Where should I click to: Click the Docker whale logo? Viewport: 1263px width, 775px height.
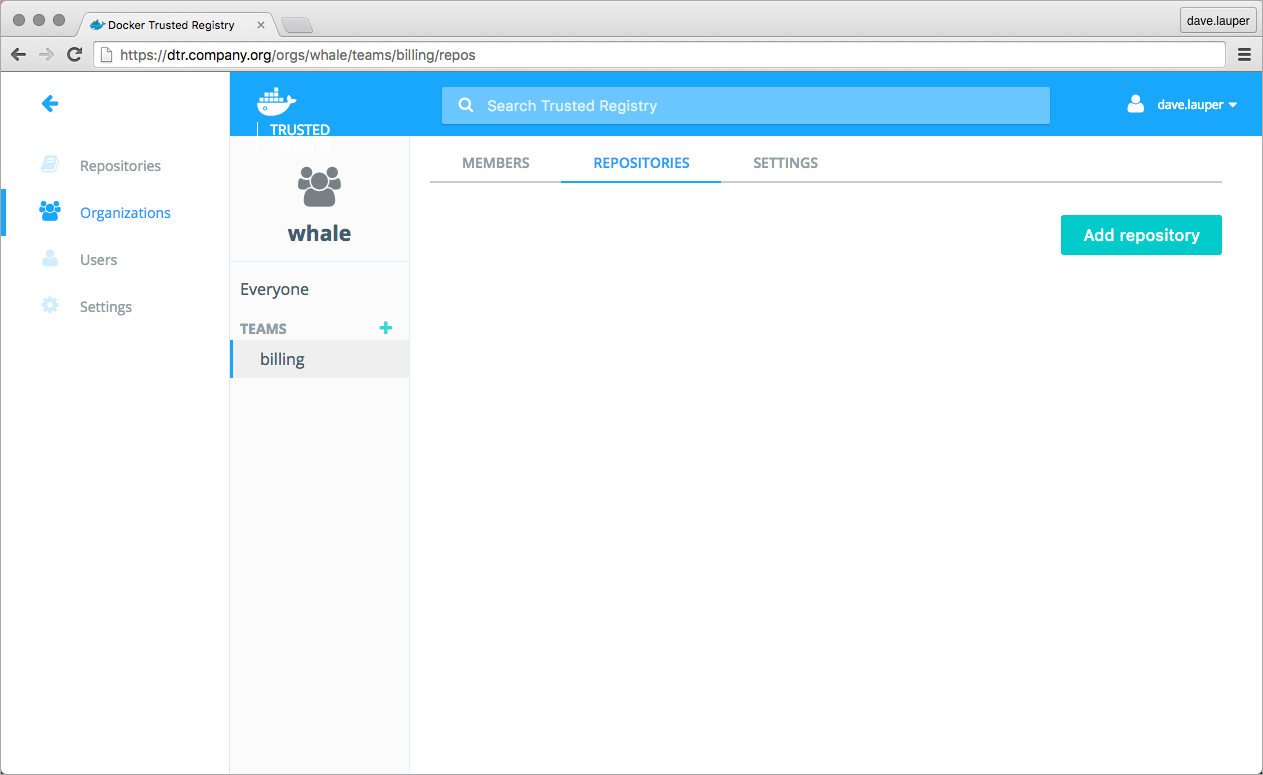pyautogui.click(x=277, y=101)
